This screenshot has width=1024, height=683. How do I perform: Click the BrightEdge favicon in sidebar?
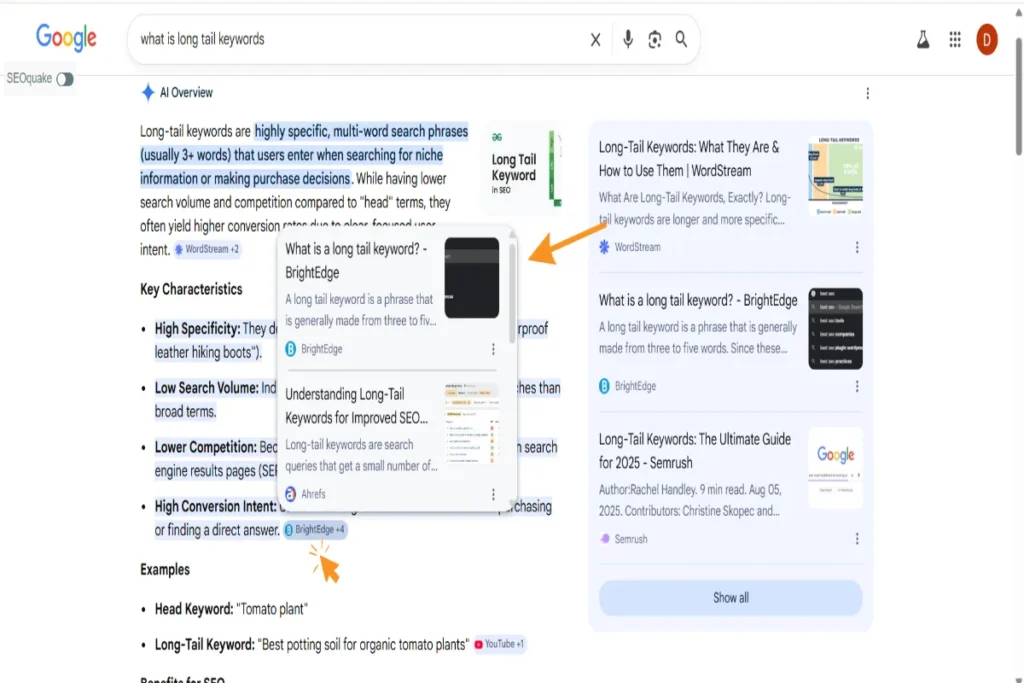click(x=604, y=386)
